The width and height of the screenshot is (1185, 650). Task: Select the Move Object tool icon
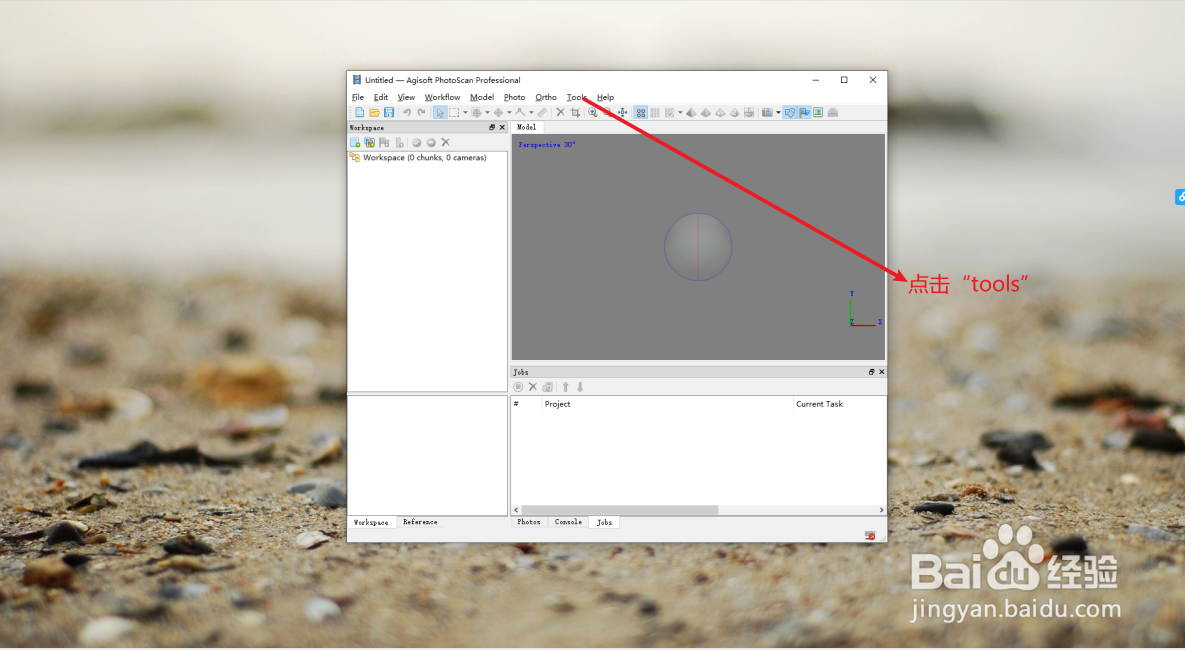point(498,112)
